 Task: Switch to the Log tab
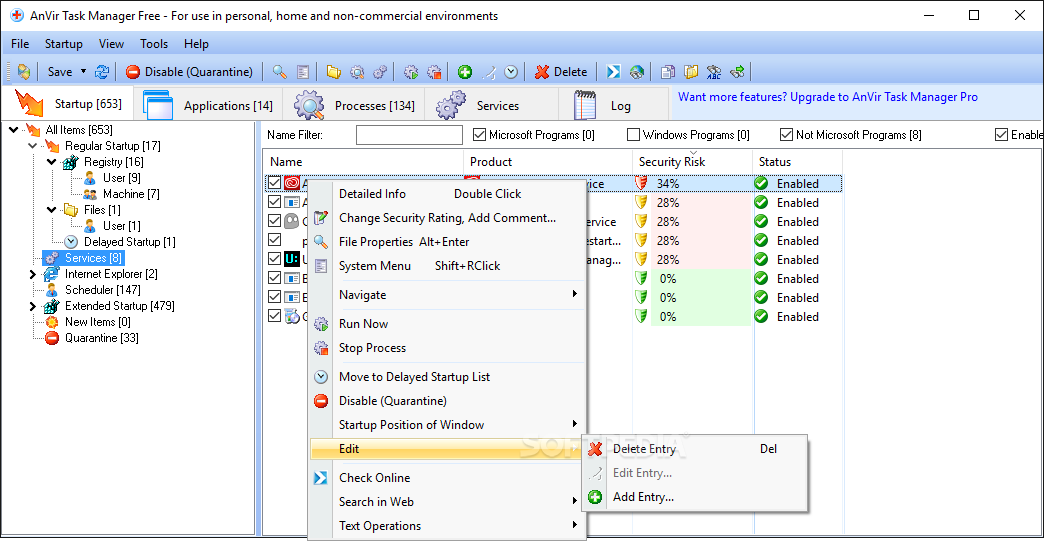[613, 105]
